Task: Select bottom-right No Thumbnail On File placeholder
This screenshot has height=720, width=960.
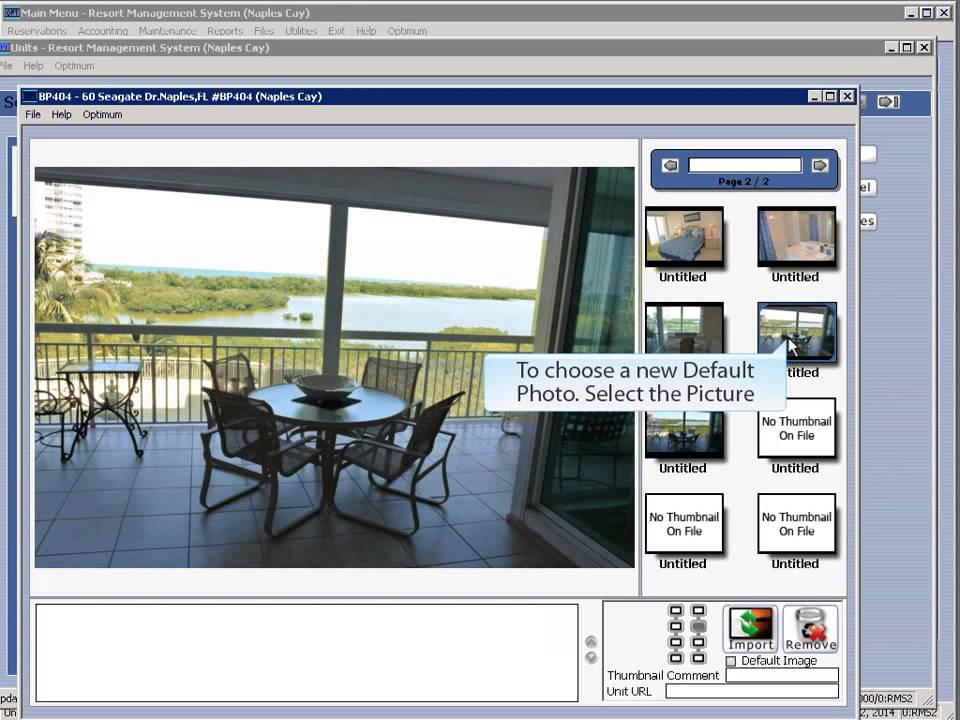Action: pyautogui.click(x=797, y=523)
